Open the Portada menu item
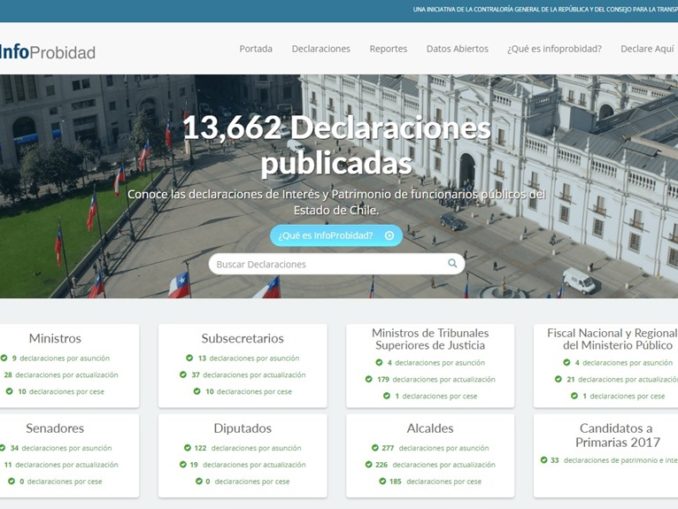Viewport: 678px width, 509px height. click(256, 49)
